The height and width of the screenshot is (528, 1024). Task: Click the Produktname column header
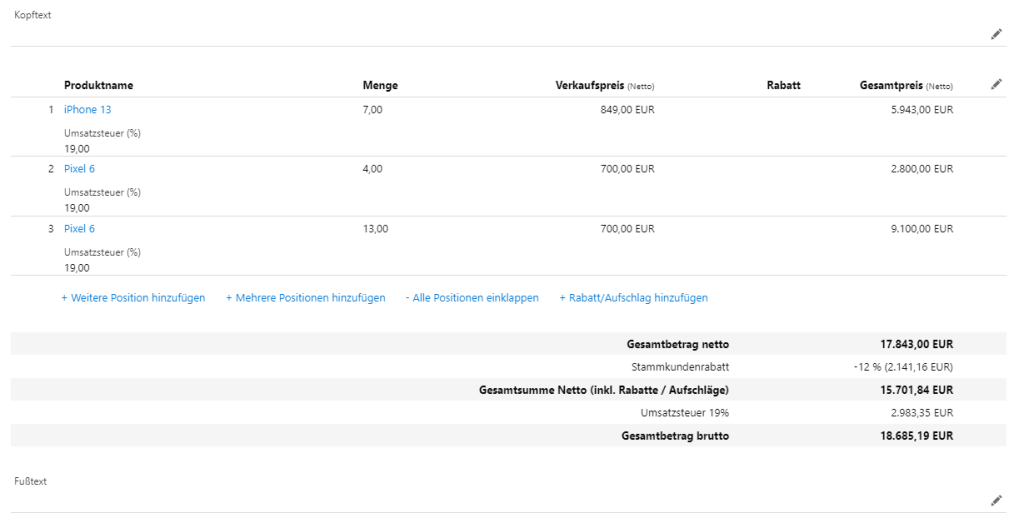(98, 86)
